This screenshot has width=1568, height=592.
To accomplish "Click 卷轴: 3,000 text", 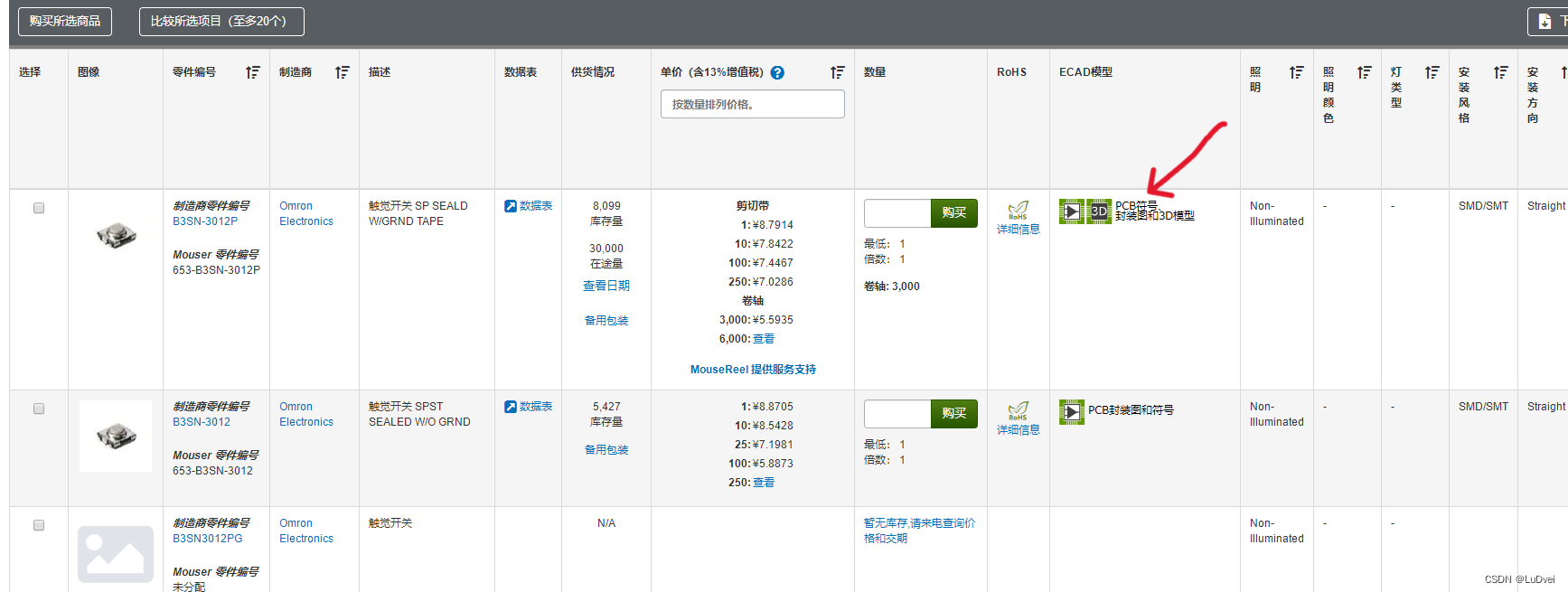I will point(892,287).
